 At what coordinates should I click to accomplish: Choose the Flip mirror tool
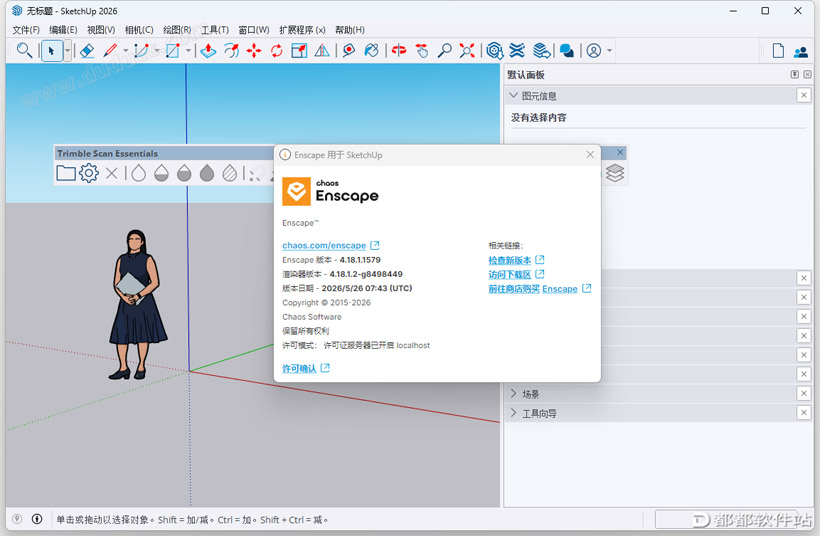click(x=322, y=51)
